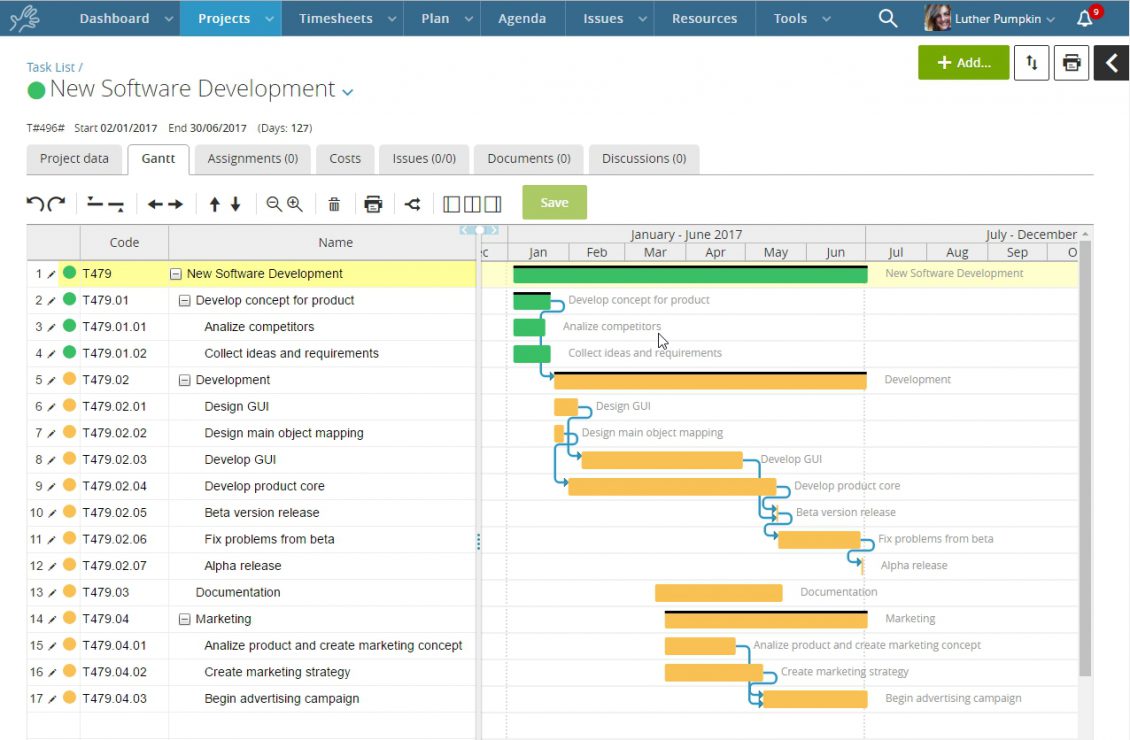The width and height of the screenshot is (1130, 740).
Task: Open the critical path icon in toolbar
Action: point(413,202)
